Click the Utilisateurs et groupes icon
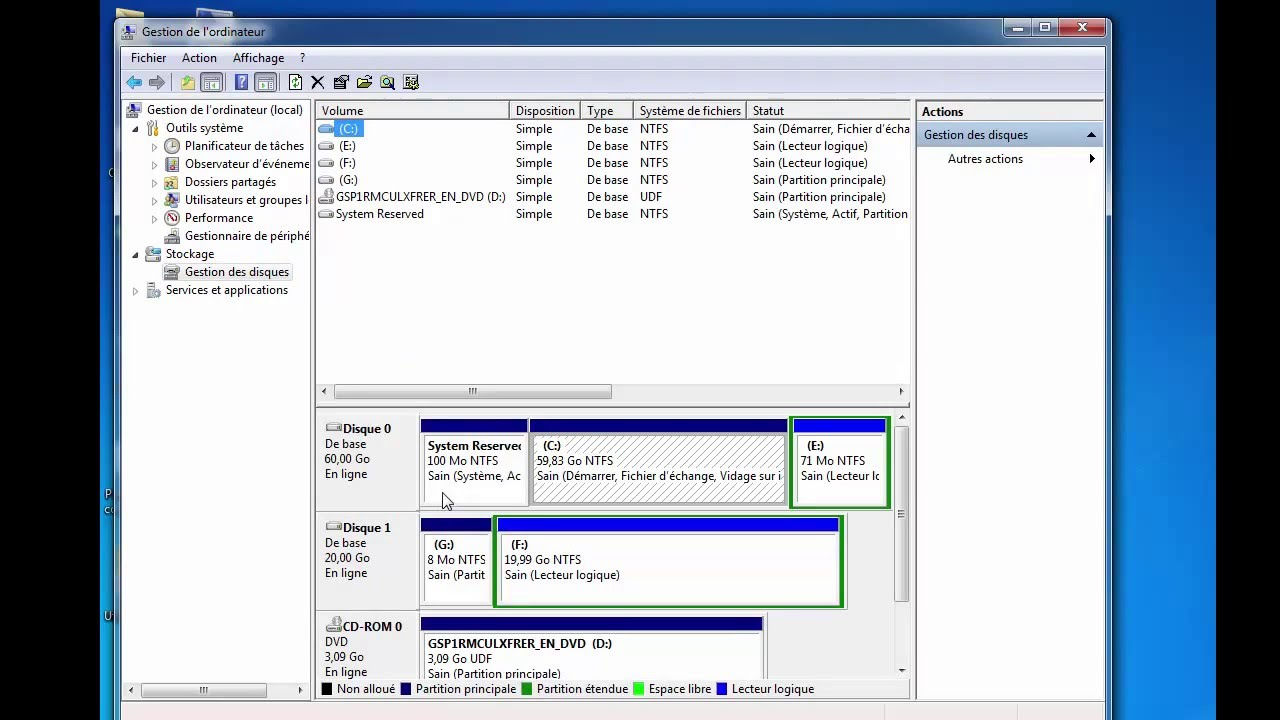 point(172,200)
